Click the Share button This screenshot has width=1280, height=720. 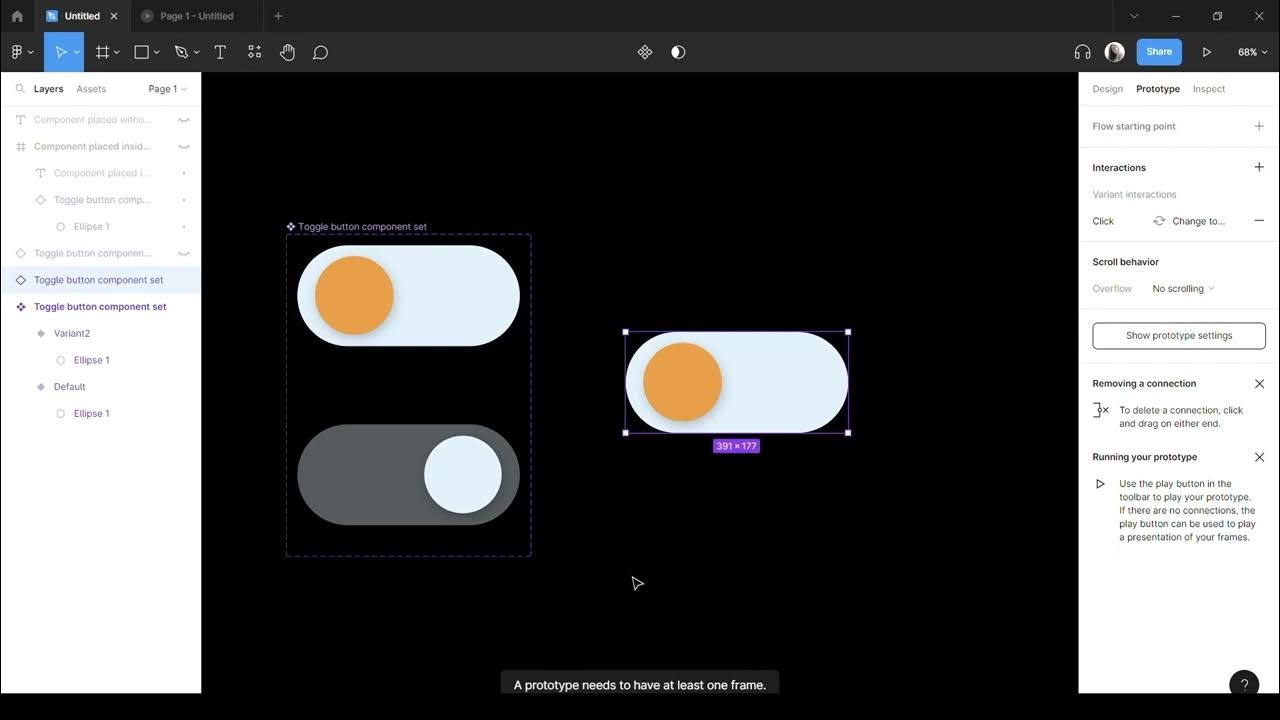[1159, 52]
